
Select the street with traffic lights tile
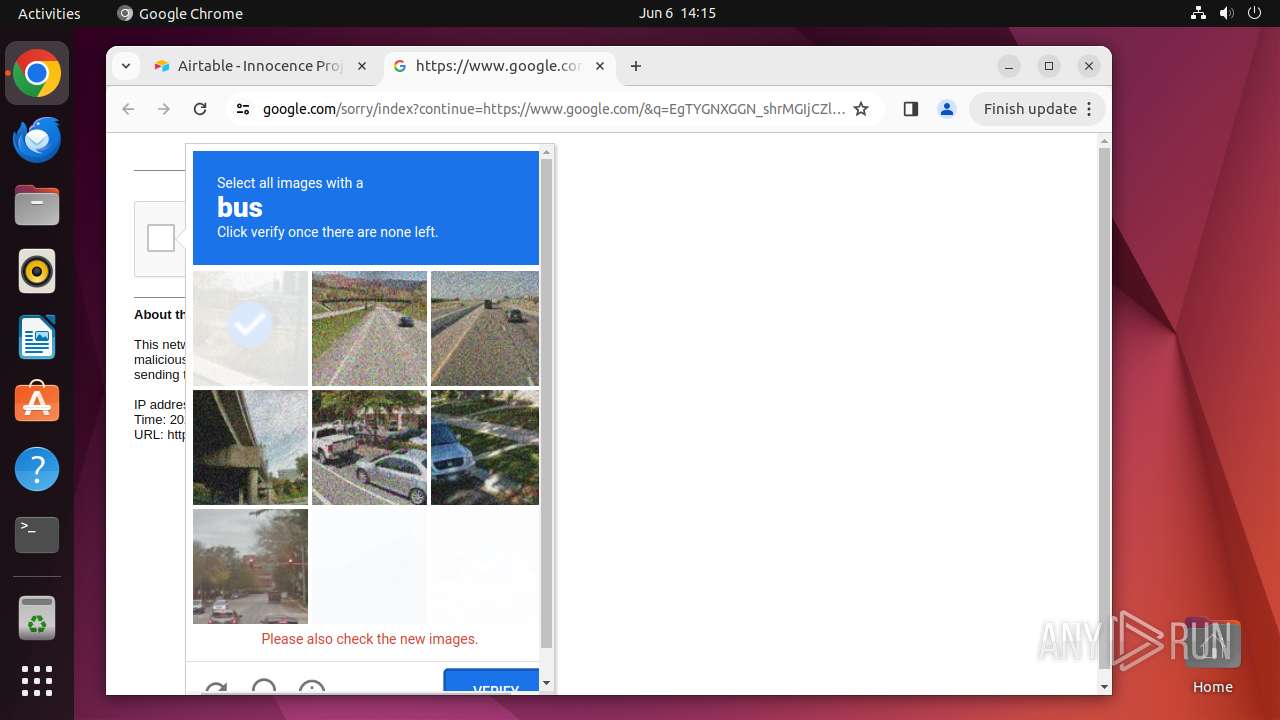click(250, 566)
